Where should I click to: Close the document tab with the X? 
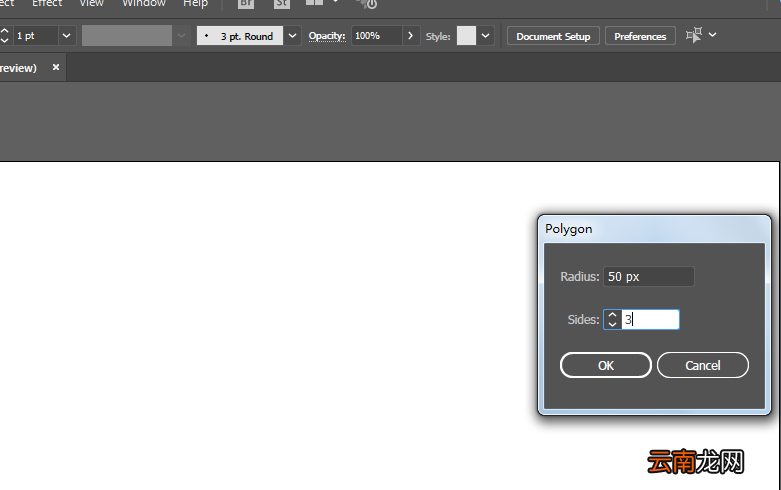pyautogui.click(x=56, y=67)
